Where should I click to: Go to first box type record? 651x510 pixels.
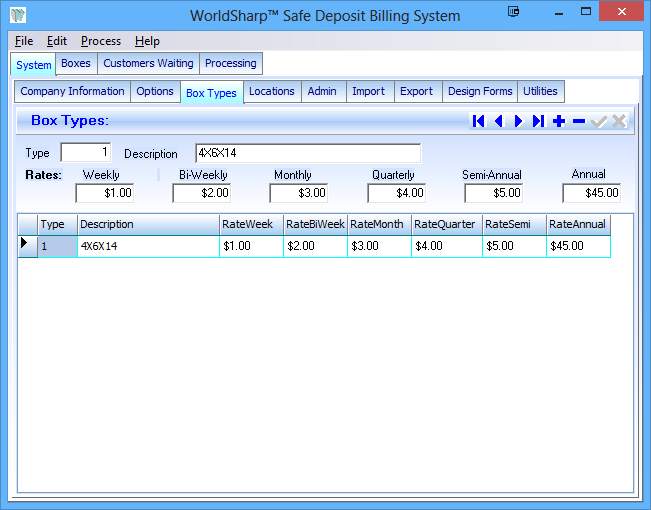479,121
